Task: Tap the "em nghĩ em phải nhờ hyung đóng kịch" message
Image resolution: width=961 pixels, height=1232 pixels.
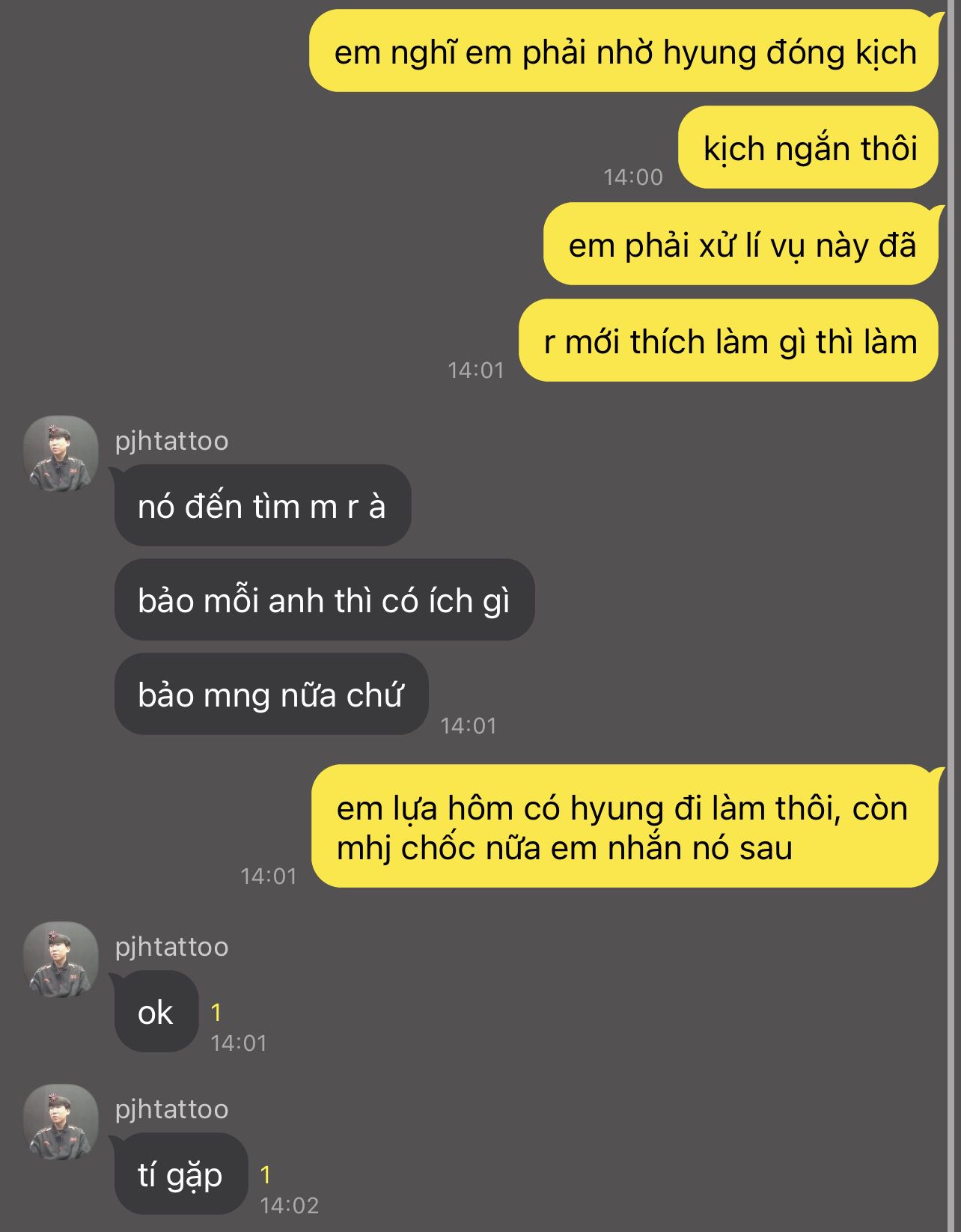Action: [624, 51]
